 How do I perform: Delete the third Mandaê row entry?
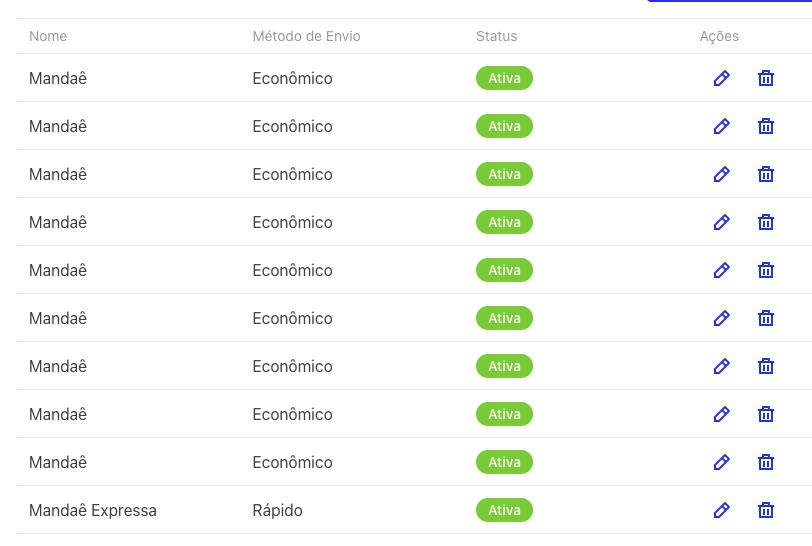(x=766, y=174)
